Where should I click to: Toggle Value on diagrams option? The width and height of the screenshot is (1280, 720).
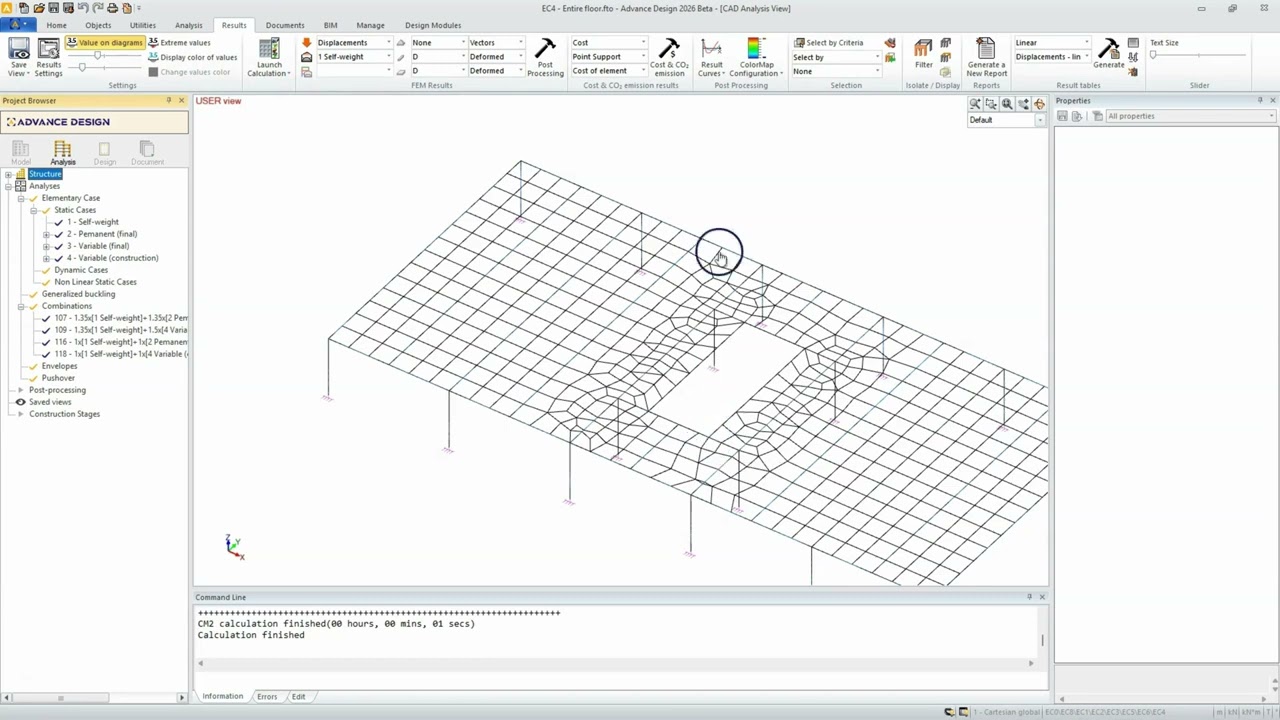[x=105, y=43]
